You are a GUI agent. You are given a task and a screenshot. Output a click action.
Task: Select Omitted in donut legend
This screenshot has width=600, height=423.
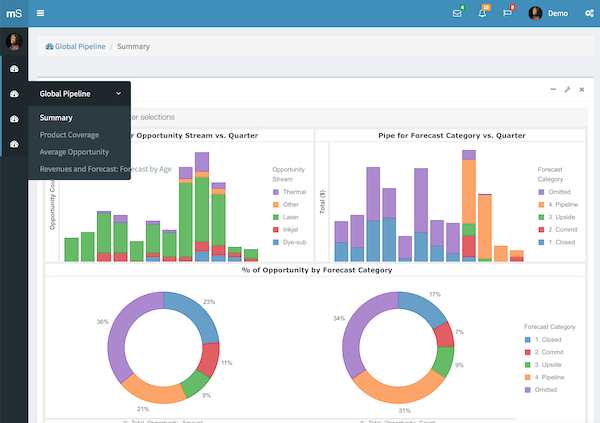click(x=541, y=390)
